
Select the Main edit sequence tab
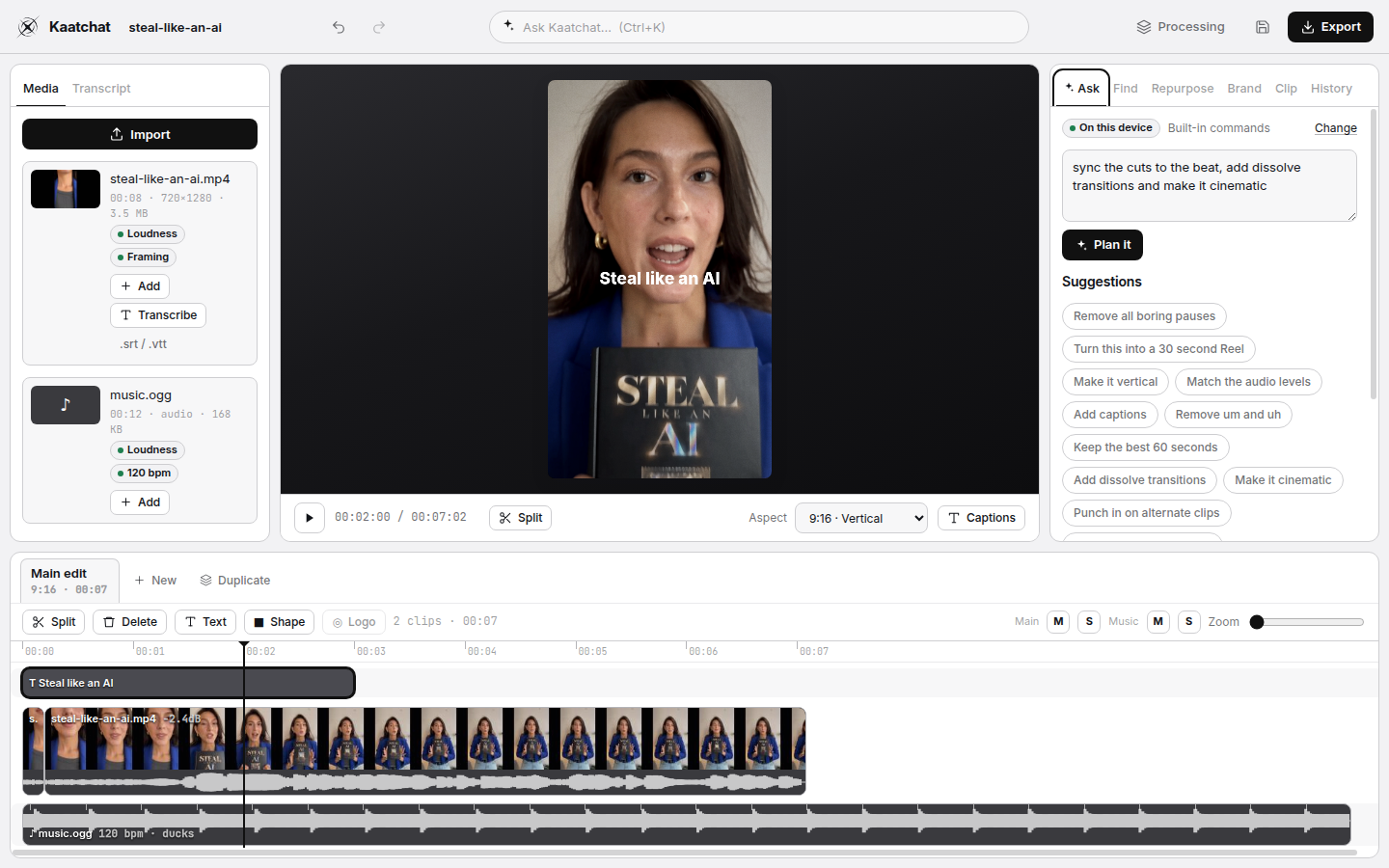click(69, 581)
